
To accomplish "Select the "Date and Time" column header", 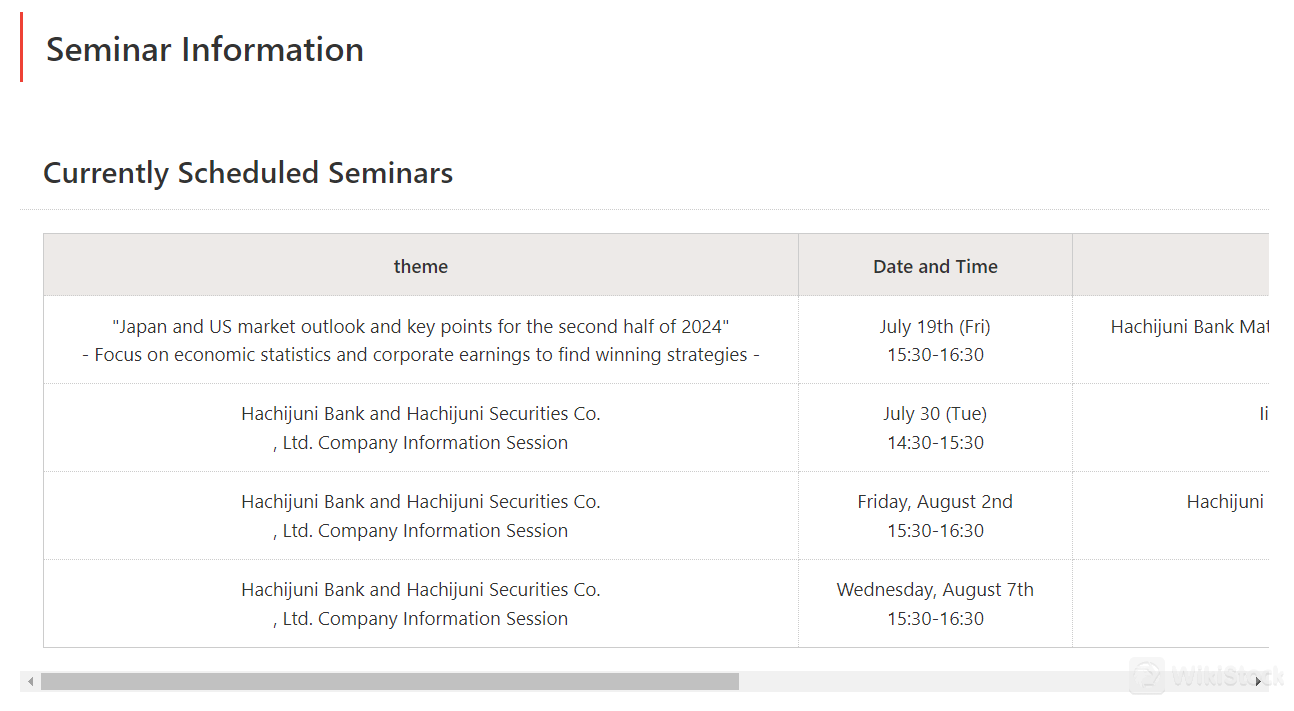I will (935, 266).
